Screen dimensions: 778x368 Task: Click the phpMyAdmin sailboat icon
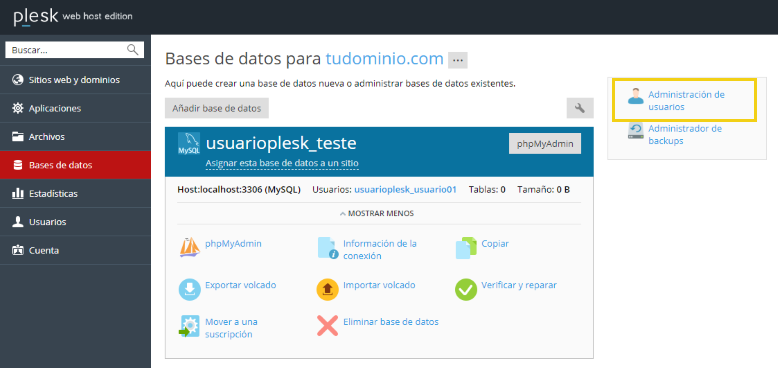190,246
